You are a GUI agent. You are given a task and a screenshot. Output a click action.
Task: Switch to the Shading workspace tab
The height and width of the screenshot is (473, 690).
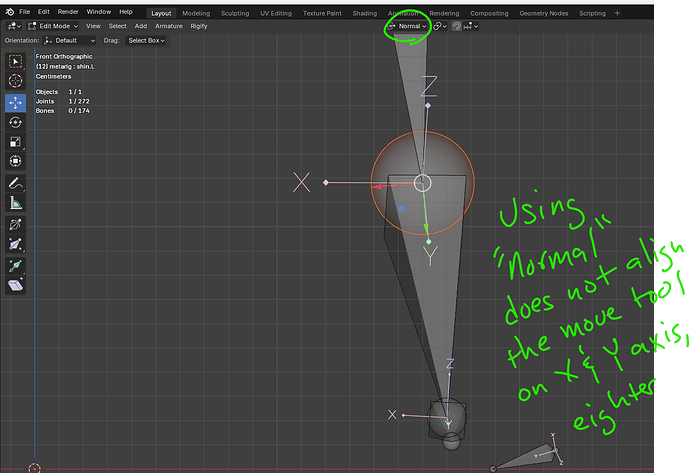364,13
